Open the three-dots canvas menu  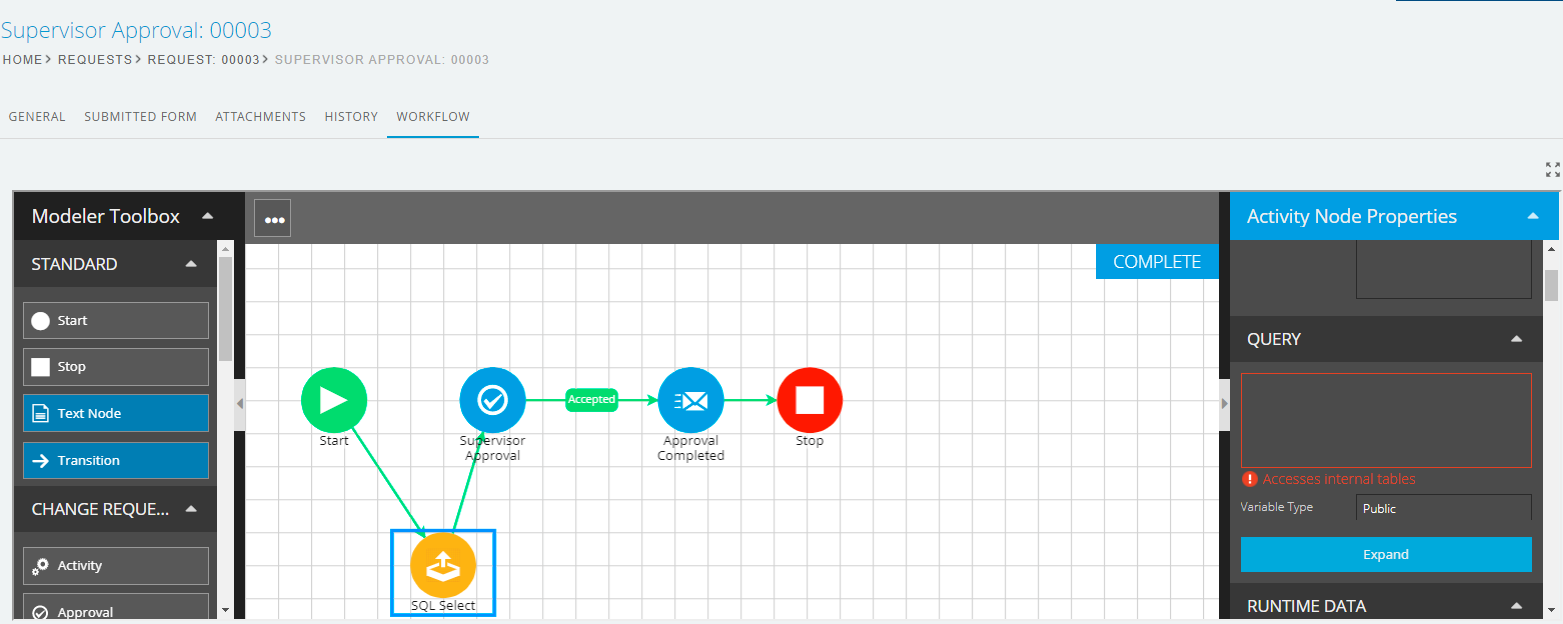(x=273, y=218)
